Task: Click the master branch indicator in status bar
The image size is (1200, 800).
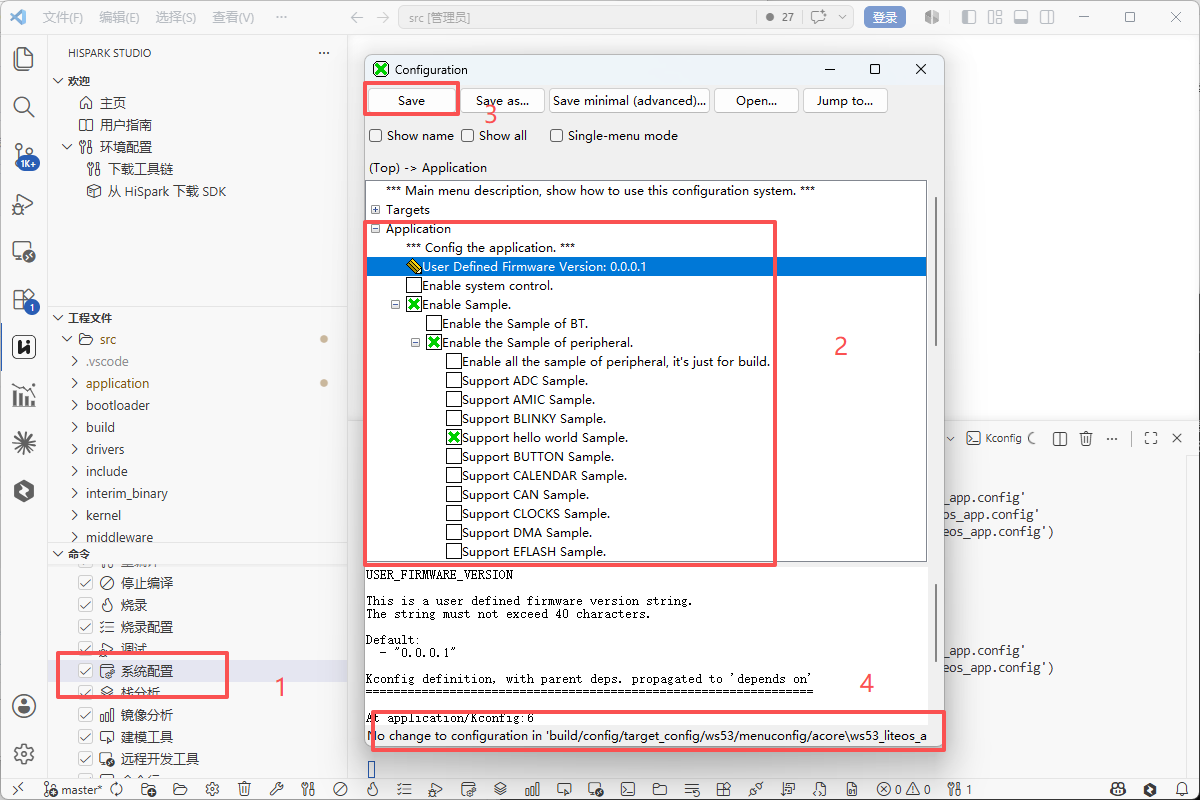Action: point(72,789)
